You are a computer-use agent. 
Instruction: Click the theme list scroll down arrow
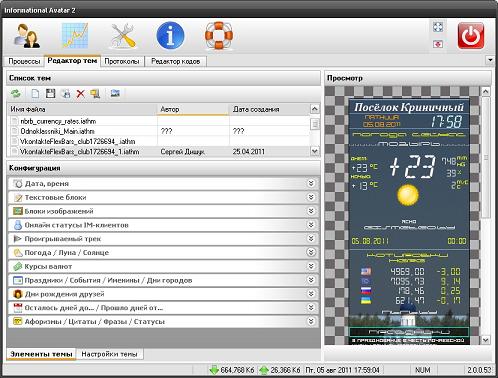pos(314,151)
